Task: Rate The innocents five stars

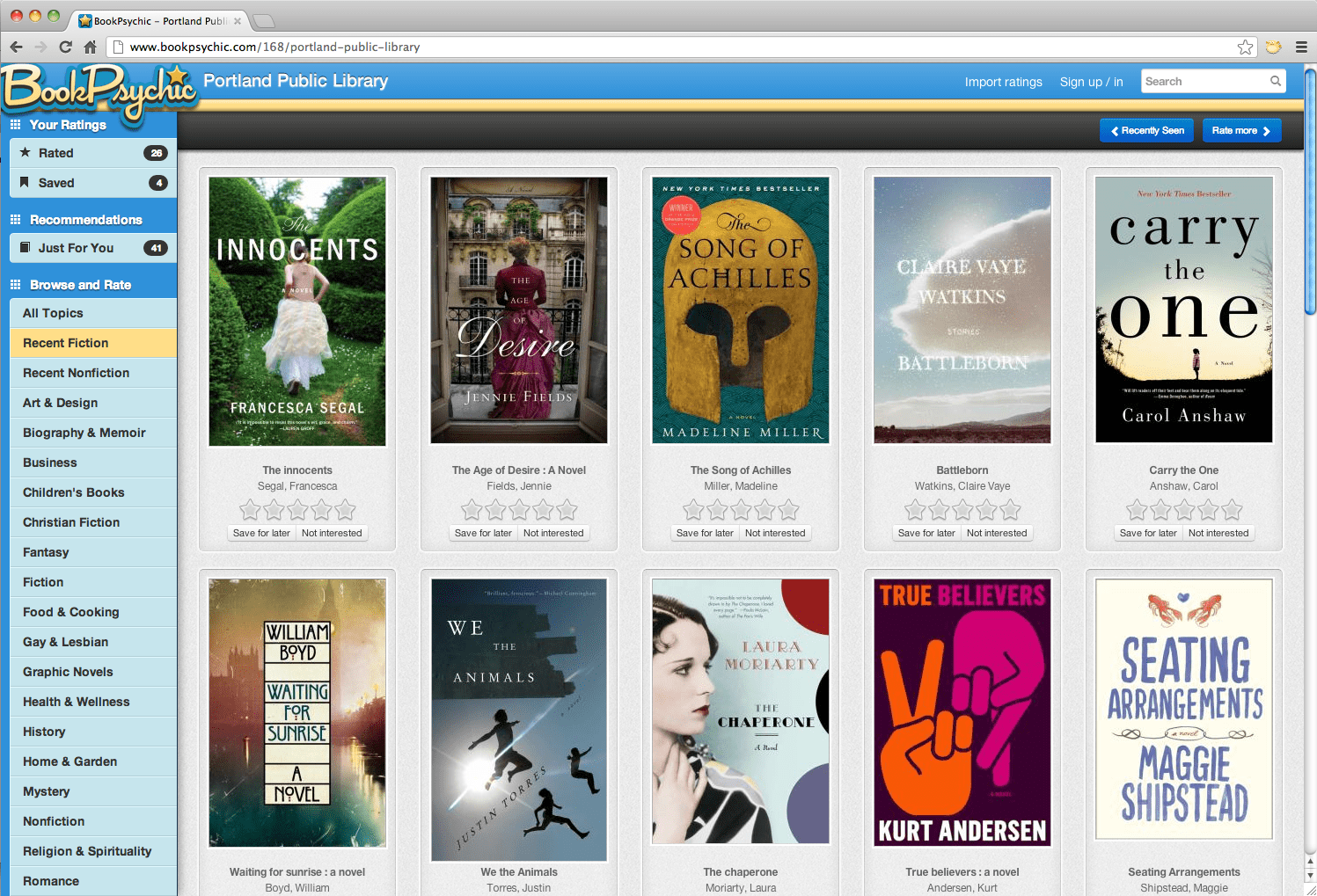Action: point(346,509)
